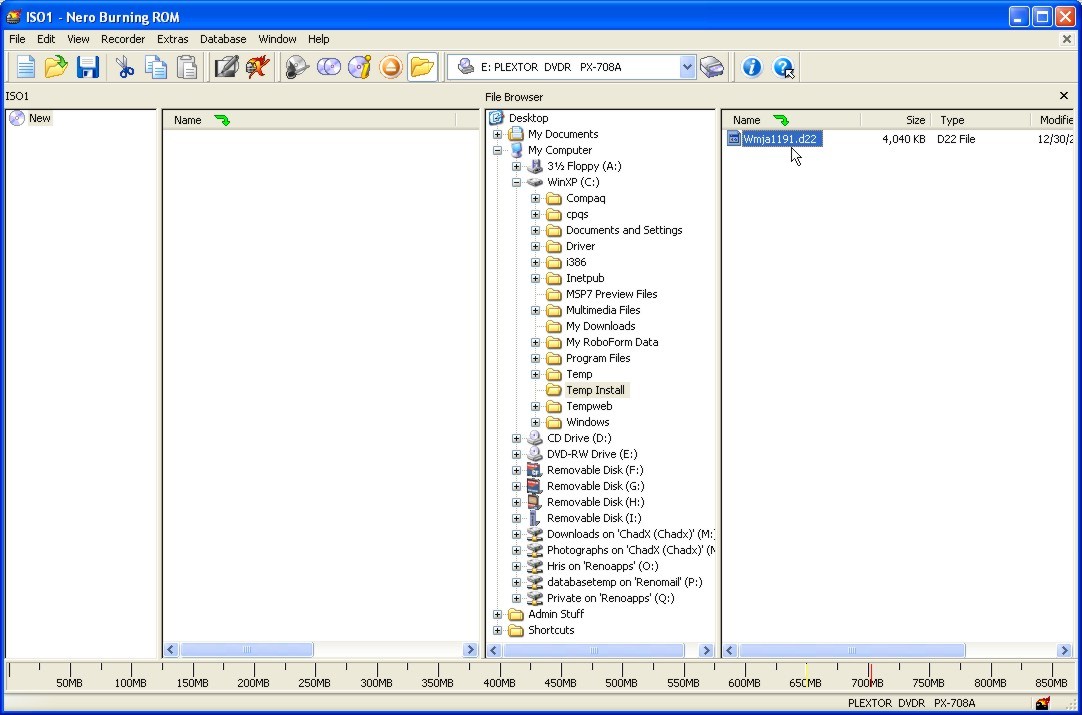Open compilation info with the pencil icon

pos(226,67)
